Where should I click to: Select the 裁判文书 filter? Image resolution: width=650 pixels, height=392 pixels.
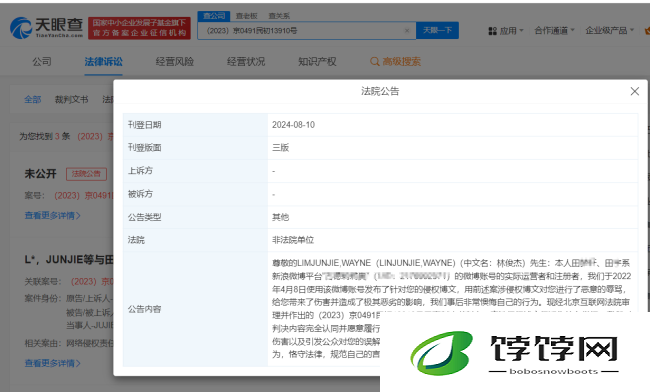71,99
